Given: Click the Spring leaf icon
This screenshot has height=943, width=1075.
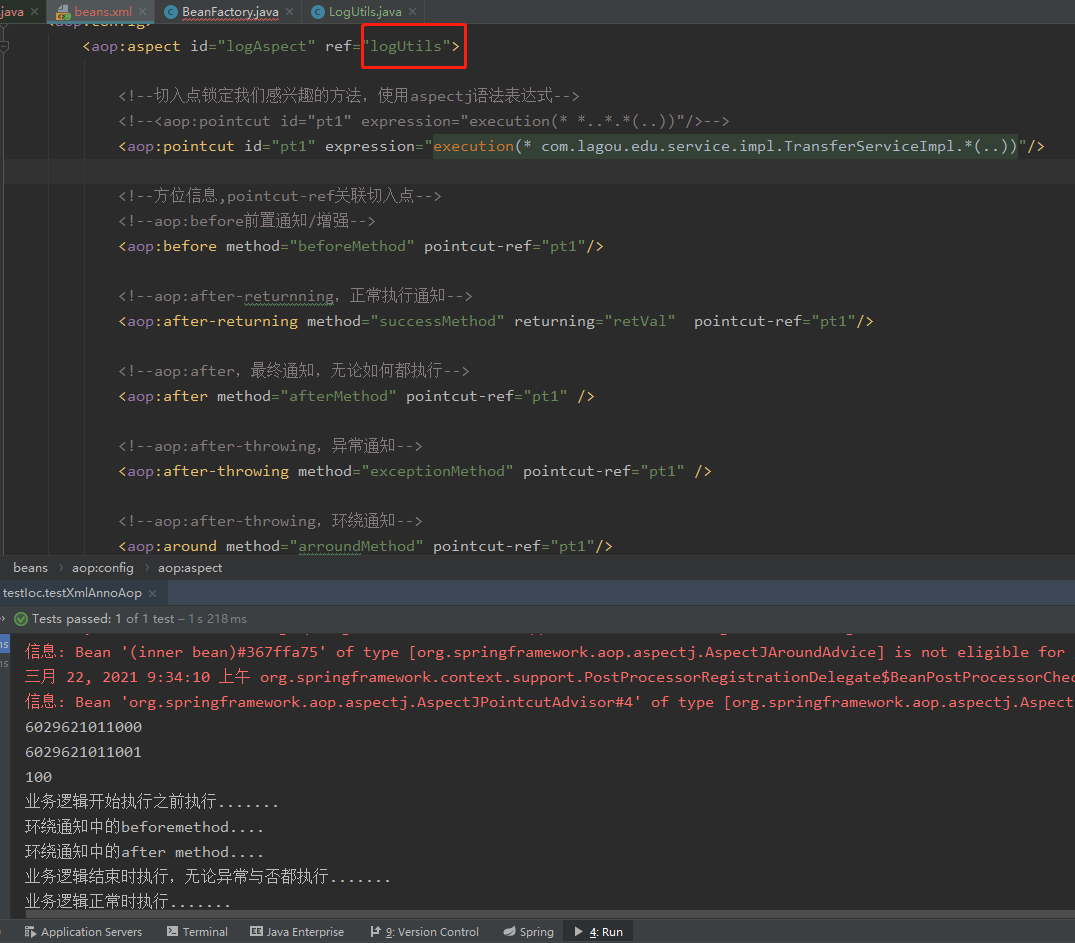Looking at the screenshot, I should click(x=509, y=931).
